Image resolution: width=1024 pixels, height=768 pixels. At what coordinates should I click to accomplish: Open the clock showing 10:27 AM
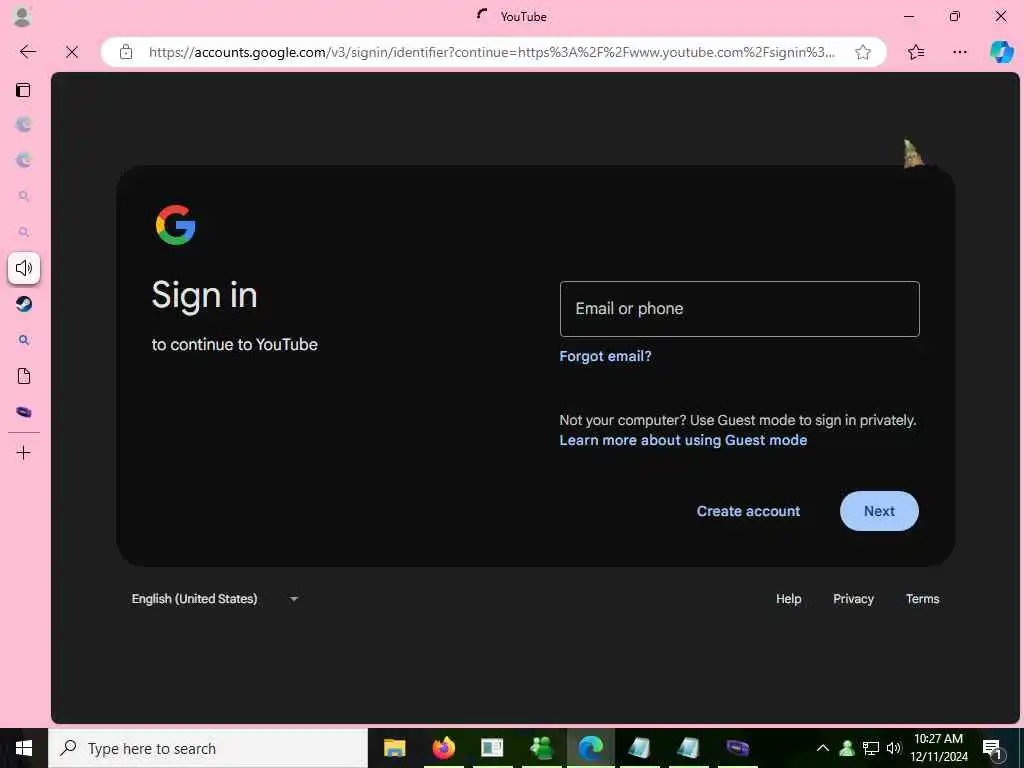pyautogui.click(x=938, y=748)
